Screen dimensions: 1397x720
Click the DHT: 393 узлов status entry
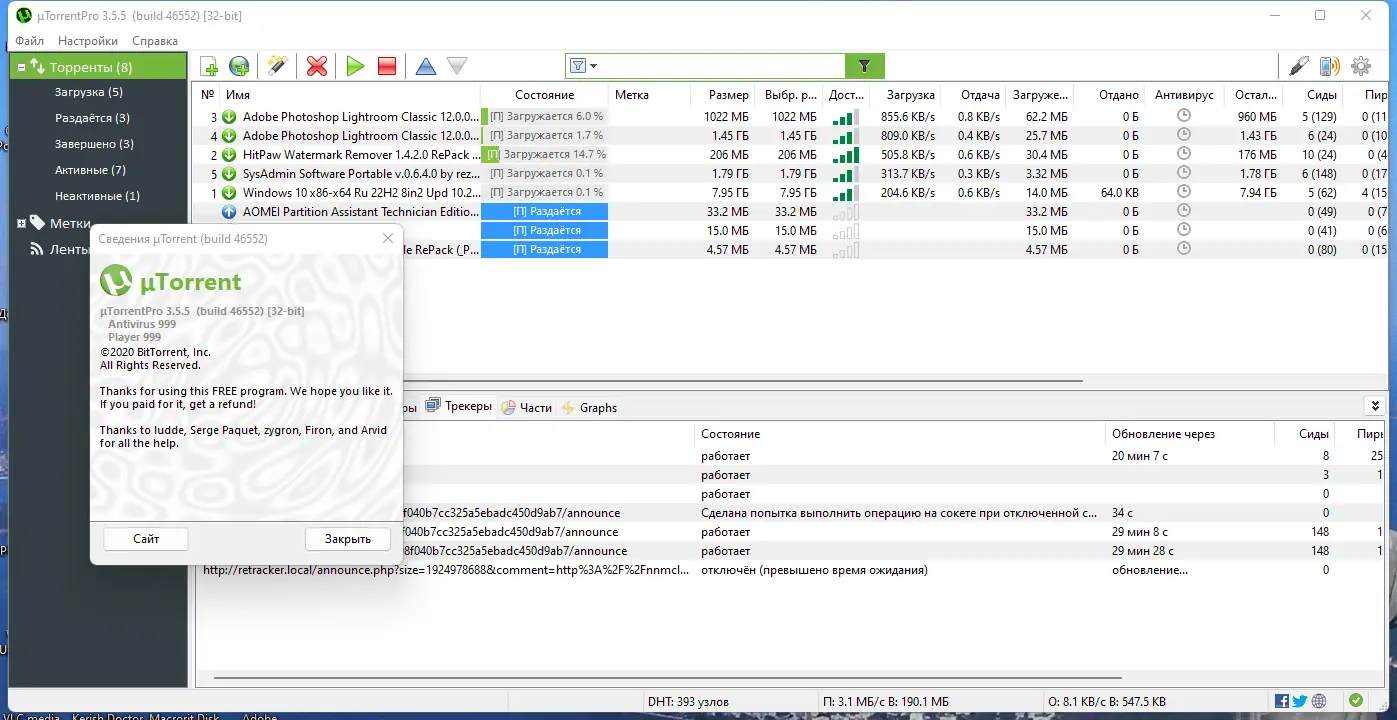(x=688, y=701)
